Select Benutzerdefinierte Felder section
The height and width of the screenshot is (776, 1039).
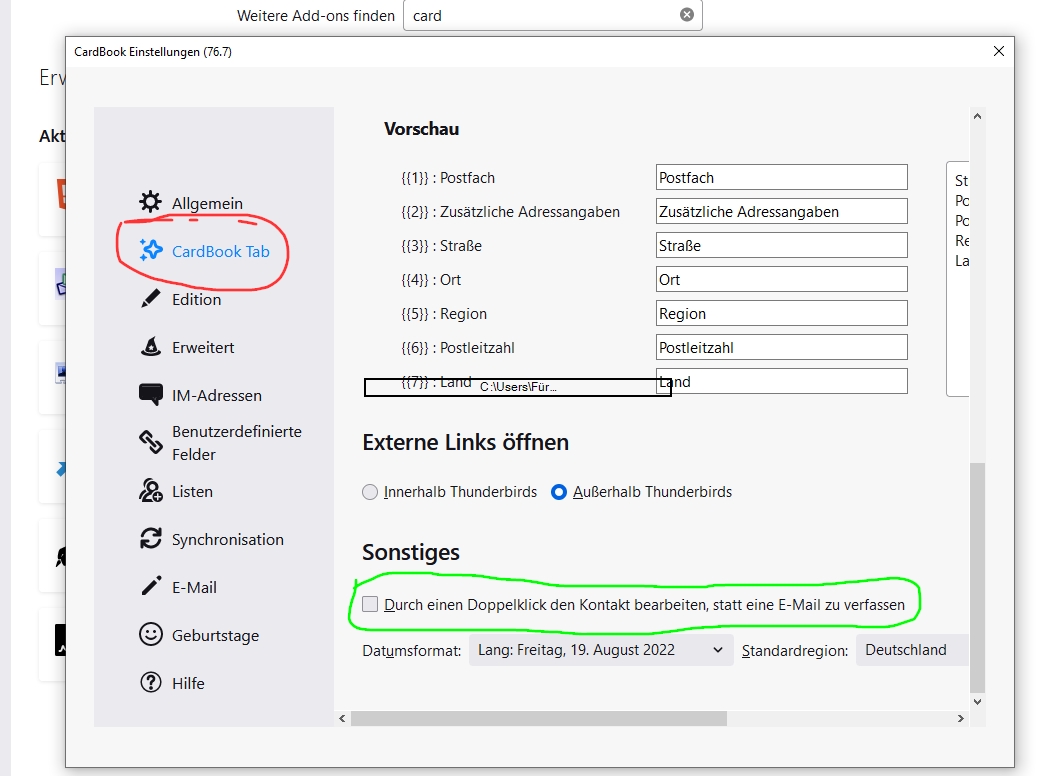tap(237, 443)
